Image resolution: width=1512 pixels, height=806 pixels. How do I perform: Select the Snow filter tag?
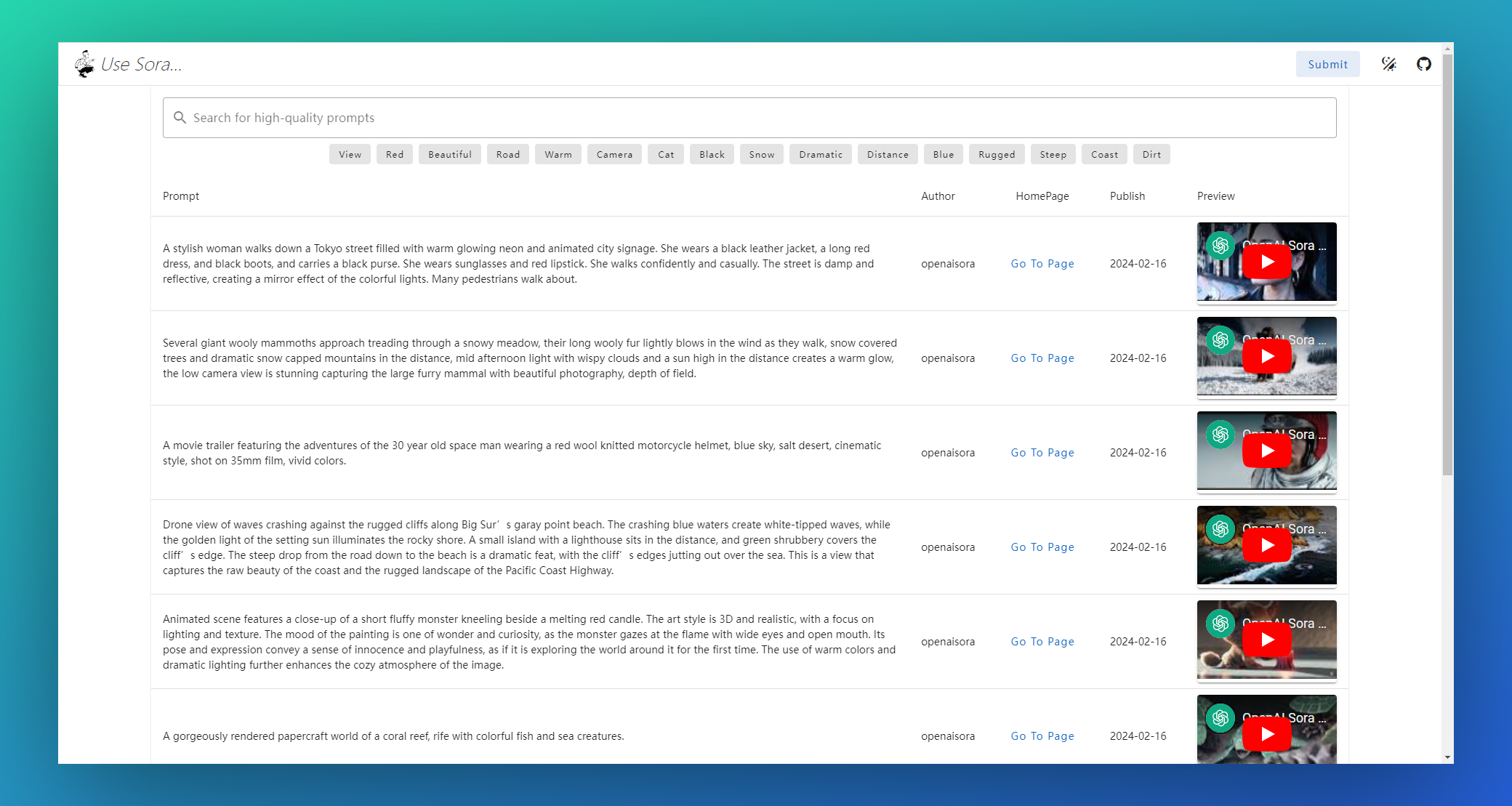pyautogui.click(x=761, y=155)
